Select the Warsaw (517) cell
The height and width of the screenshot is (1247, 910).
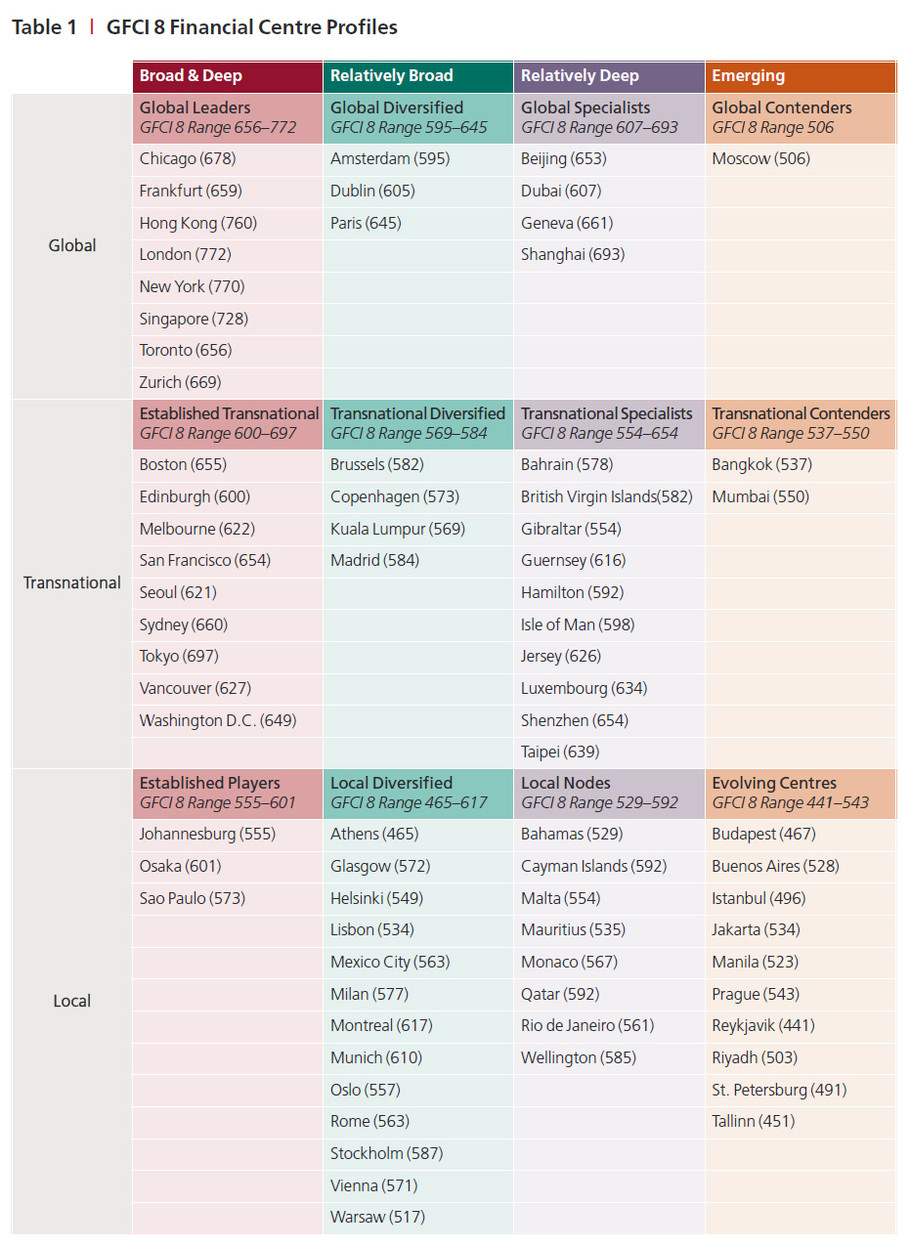(x=377, y=1218)
